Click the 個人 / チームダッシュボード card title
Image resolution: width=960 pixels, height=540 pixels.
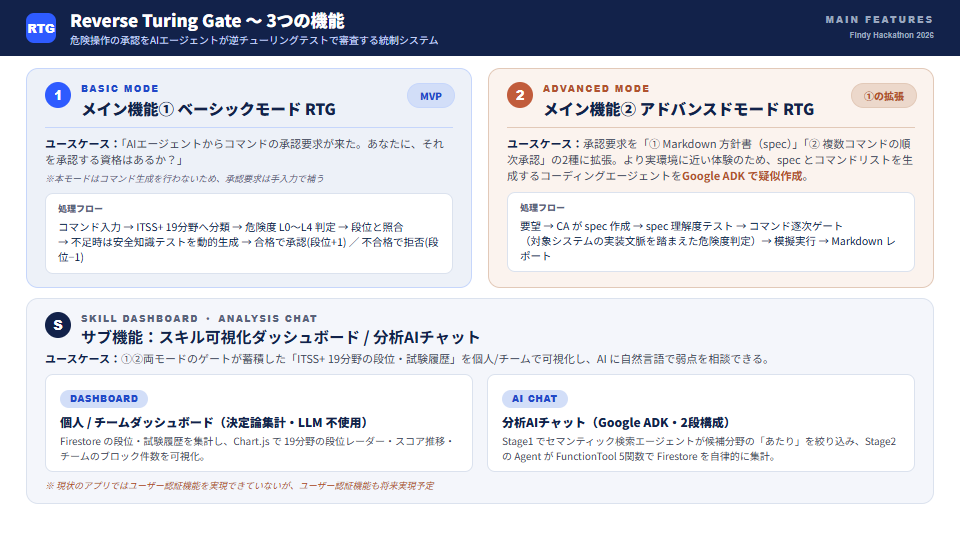coord(214,422)
